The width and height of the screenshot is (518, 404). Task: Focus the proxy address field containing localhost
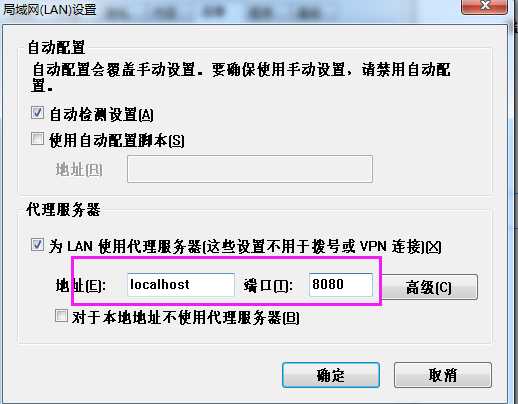coord(181,285)
